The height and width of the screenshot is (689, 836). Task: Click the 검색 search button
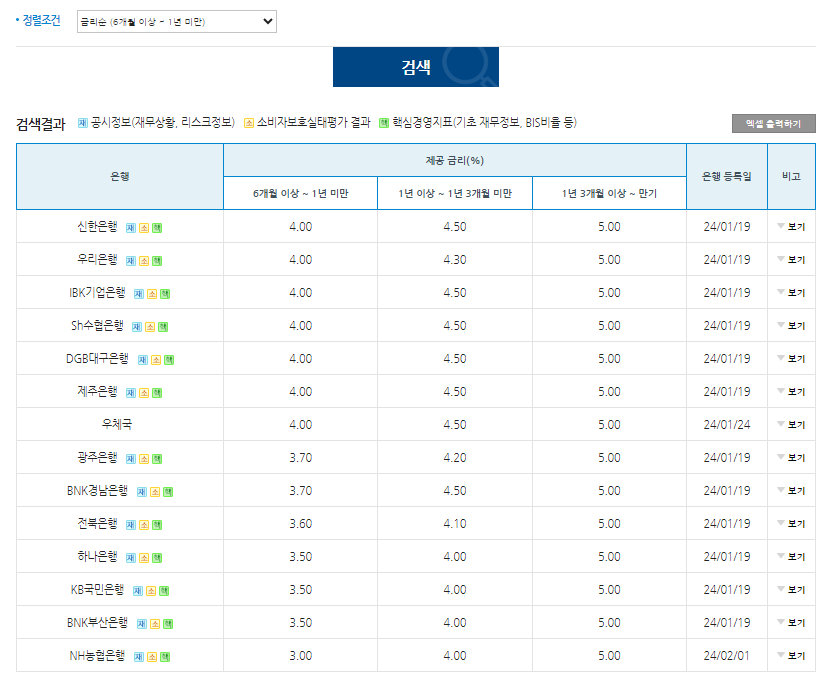click(x=415, y=65)
